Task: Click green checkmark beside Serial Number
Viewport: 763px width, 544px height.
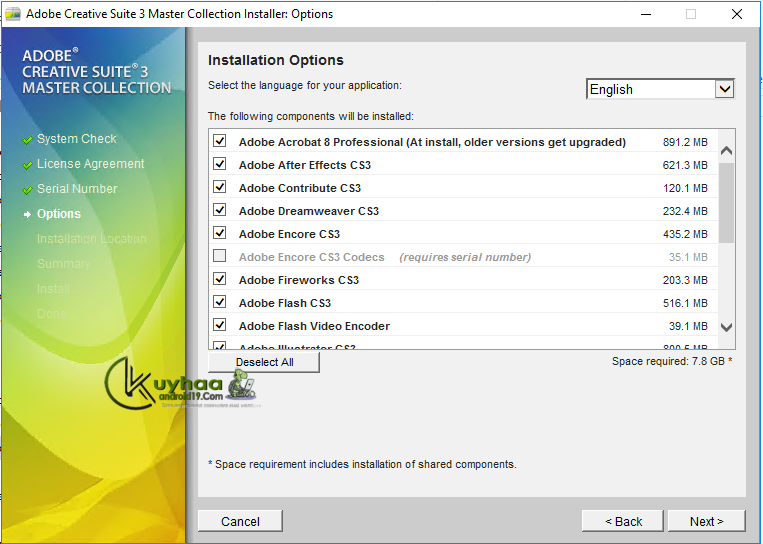Action: [x=27, y=190]
